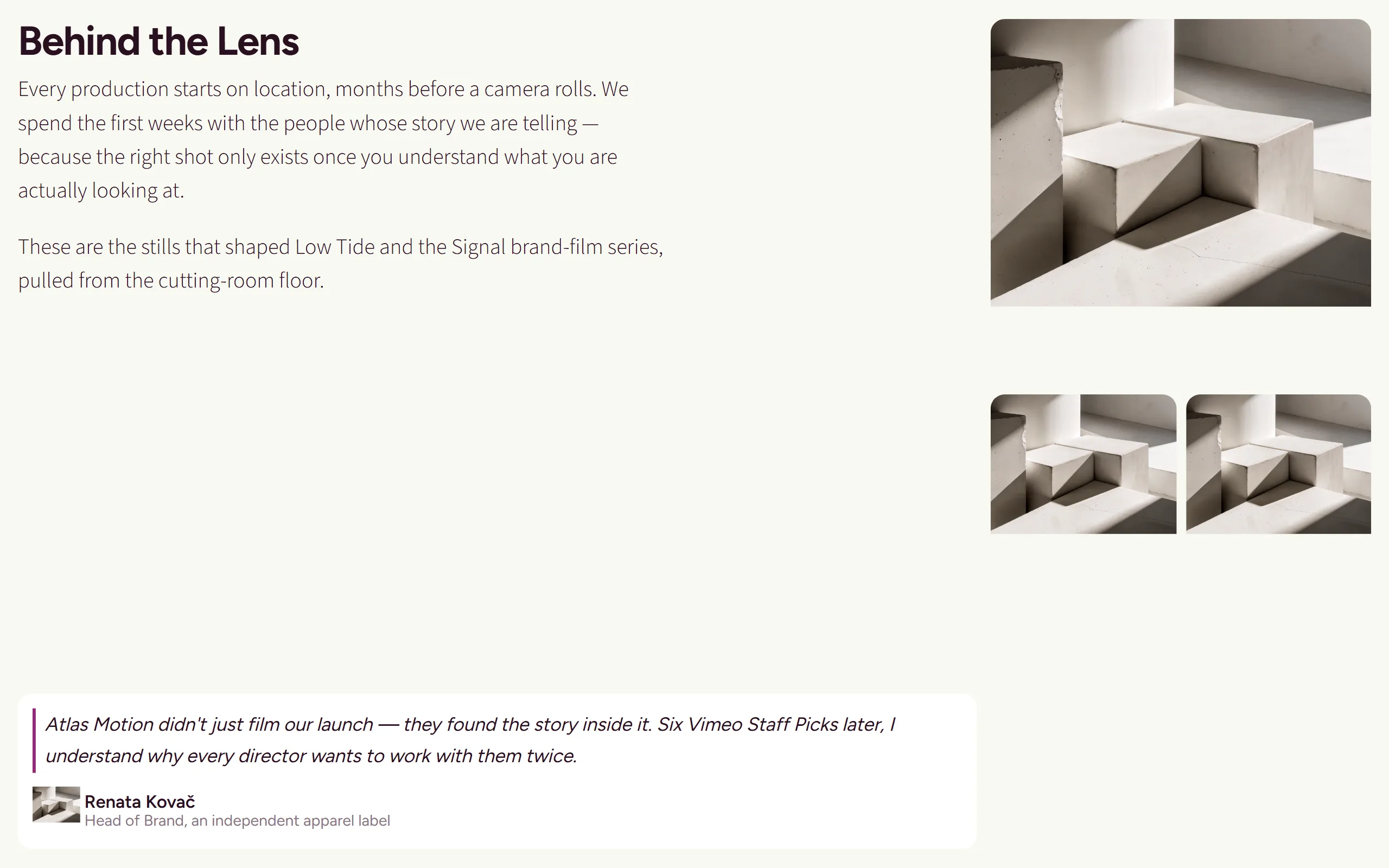Screen dimensions: 1389x868
Task: Select the name "Renata Kovač"
Action: pos(139,801)
